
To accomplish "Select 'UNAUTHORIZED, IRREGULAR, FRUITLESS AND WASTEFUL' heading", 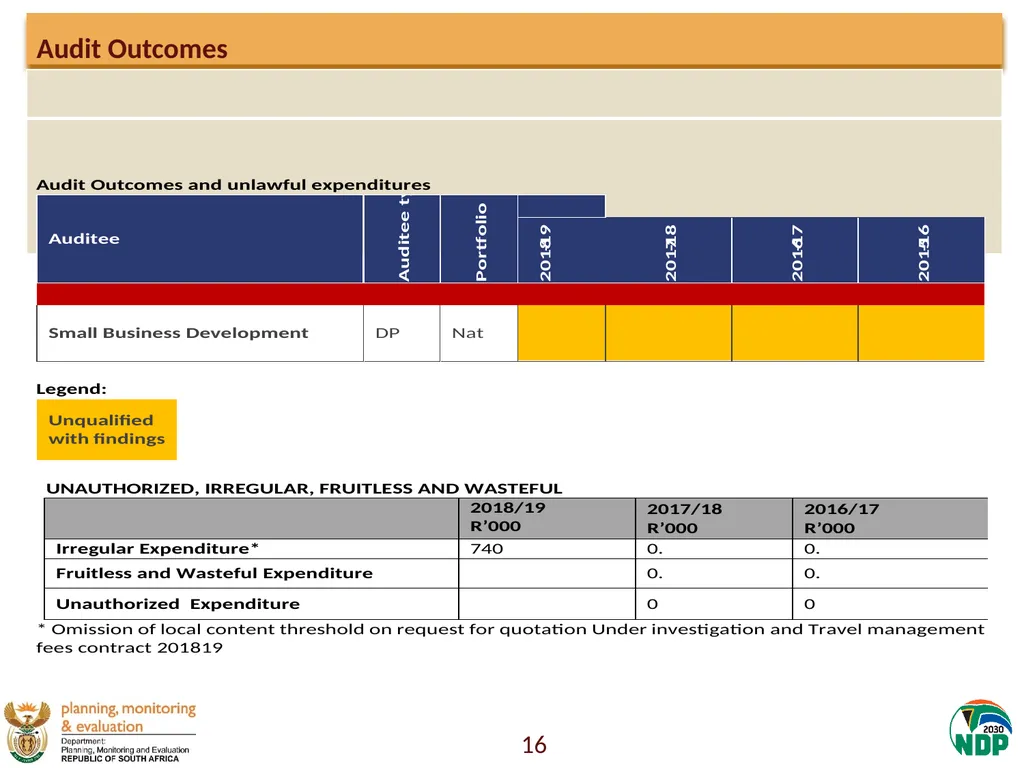I will [x=304, y=488].
